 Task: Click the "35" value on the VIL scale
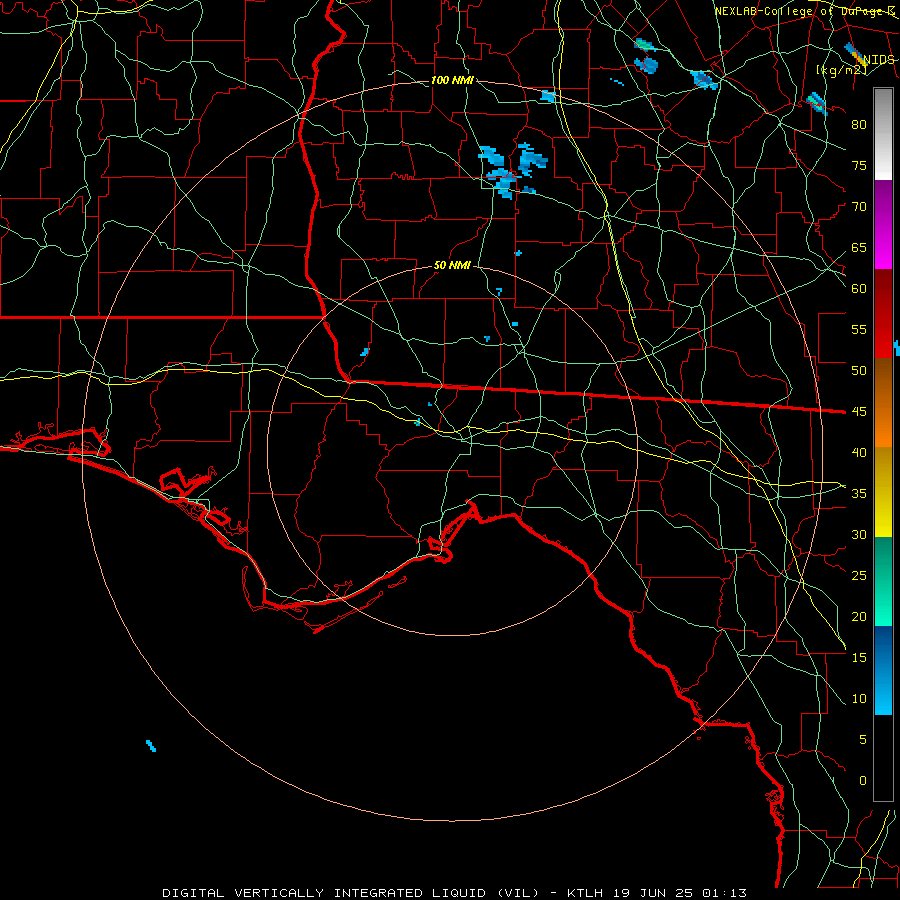click(x=859, y=494)
